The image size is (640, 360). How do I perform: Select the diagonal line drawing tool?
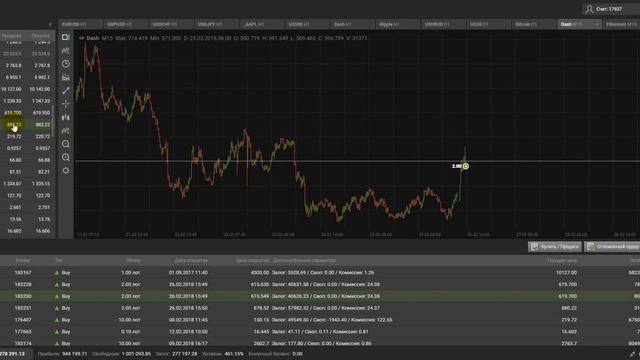[66, 91]
